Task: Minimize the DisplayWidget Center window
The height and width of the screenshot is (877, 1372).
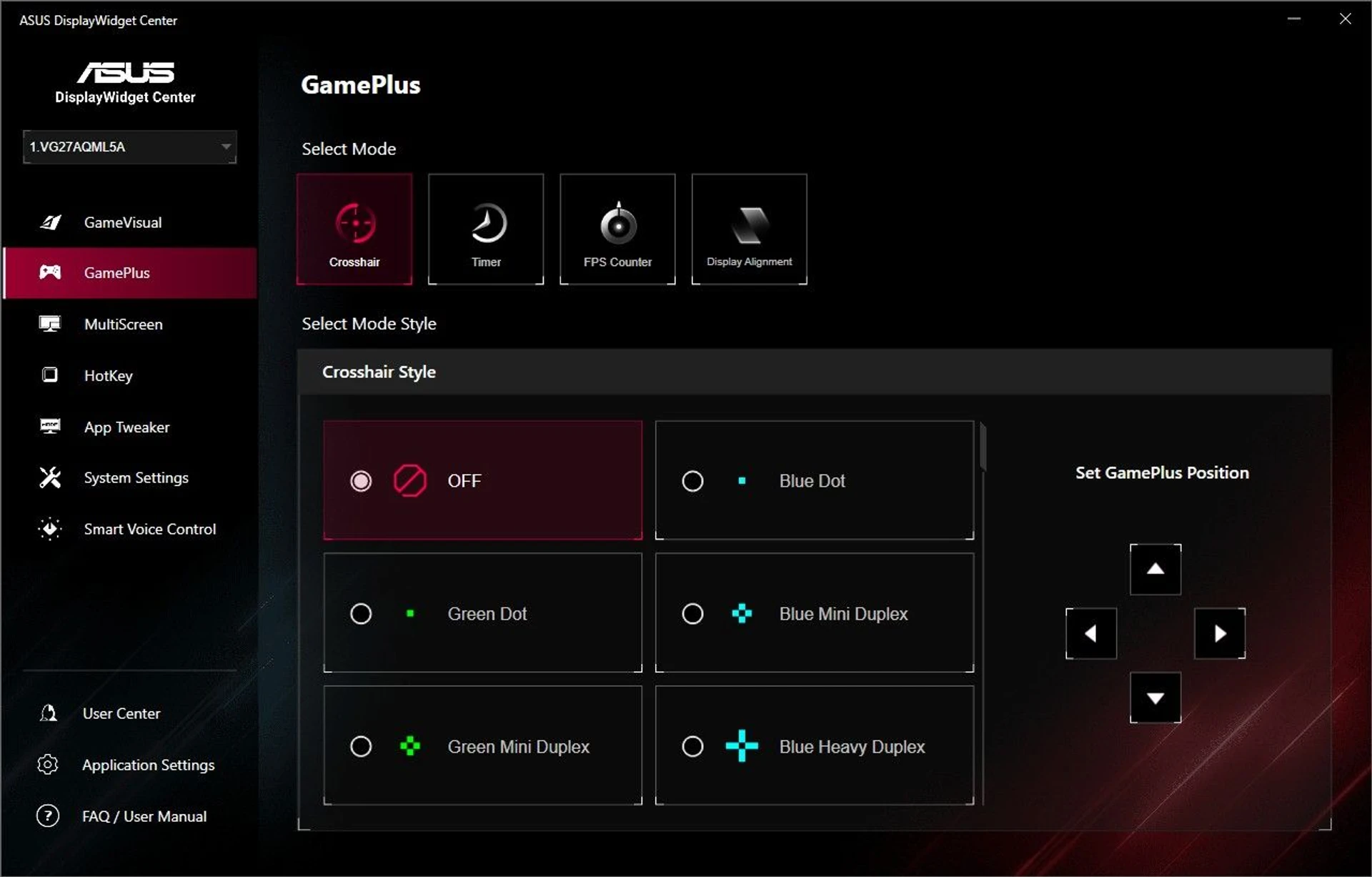Action: (1294, 19)
